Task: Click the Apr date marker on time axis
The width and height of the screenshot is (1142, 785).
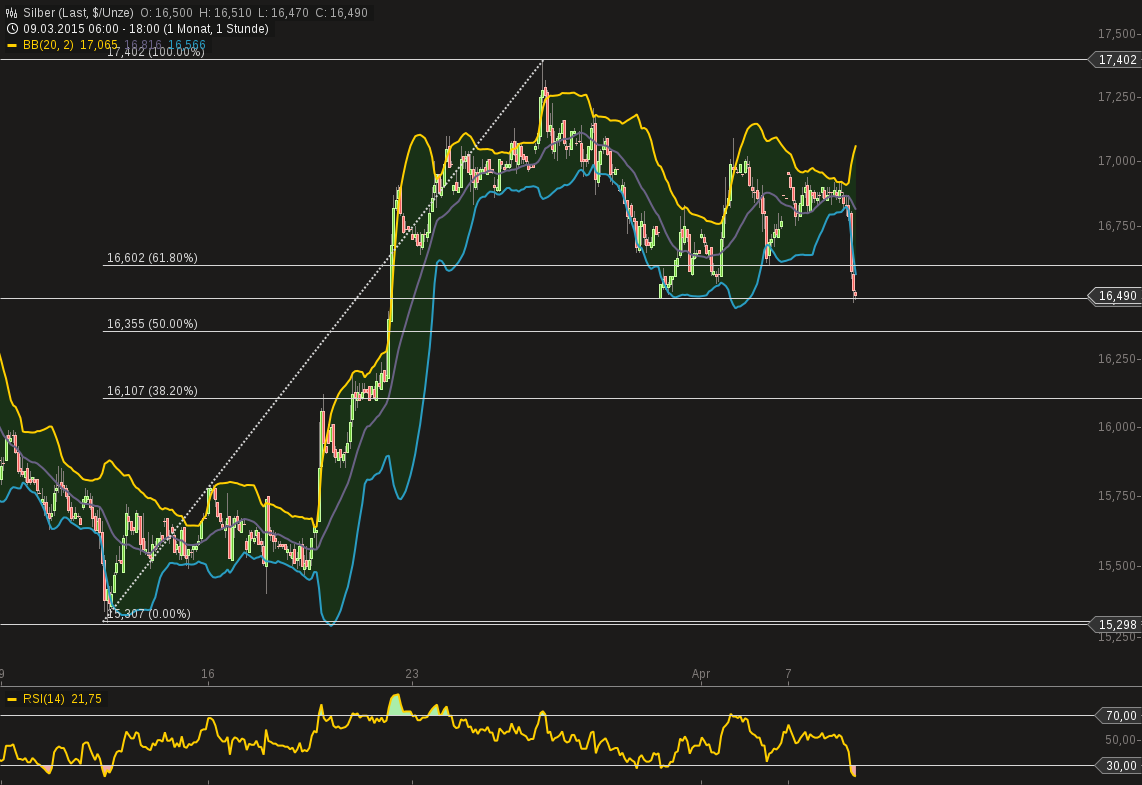Action: click(701, 674)
